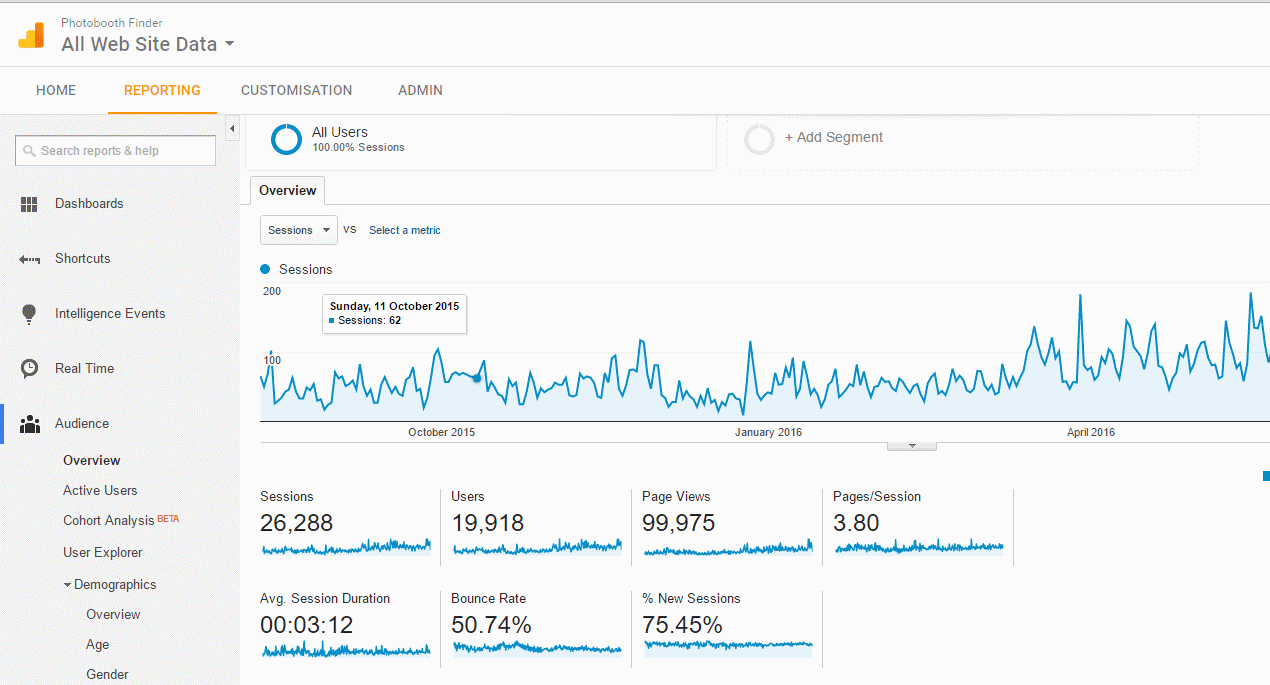The image size is (1270, 685).
Task: Click the 19,918 Users value
Action: [x=488, y=523]
